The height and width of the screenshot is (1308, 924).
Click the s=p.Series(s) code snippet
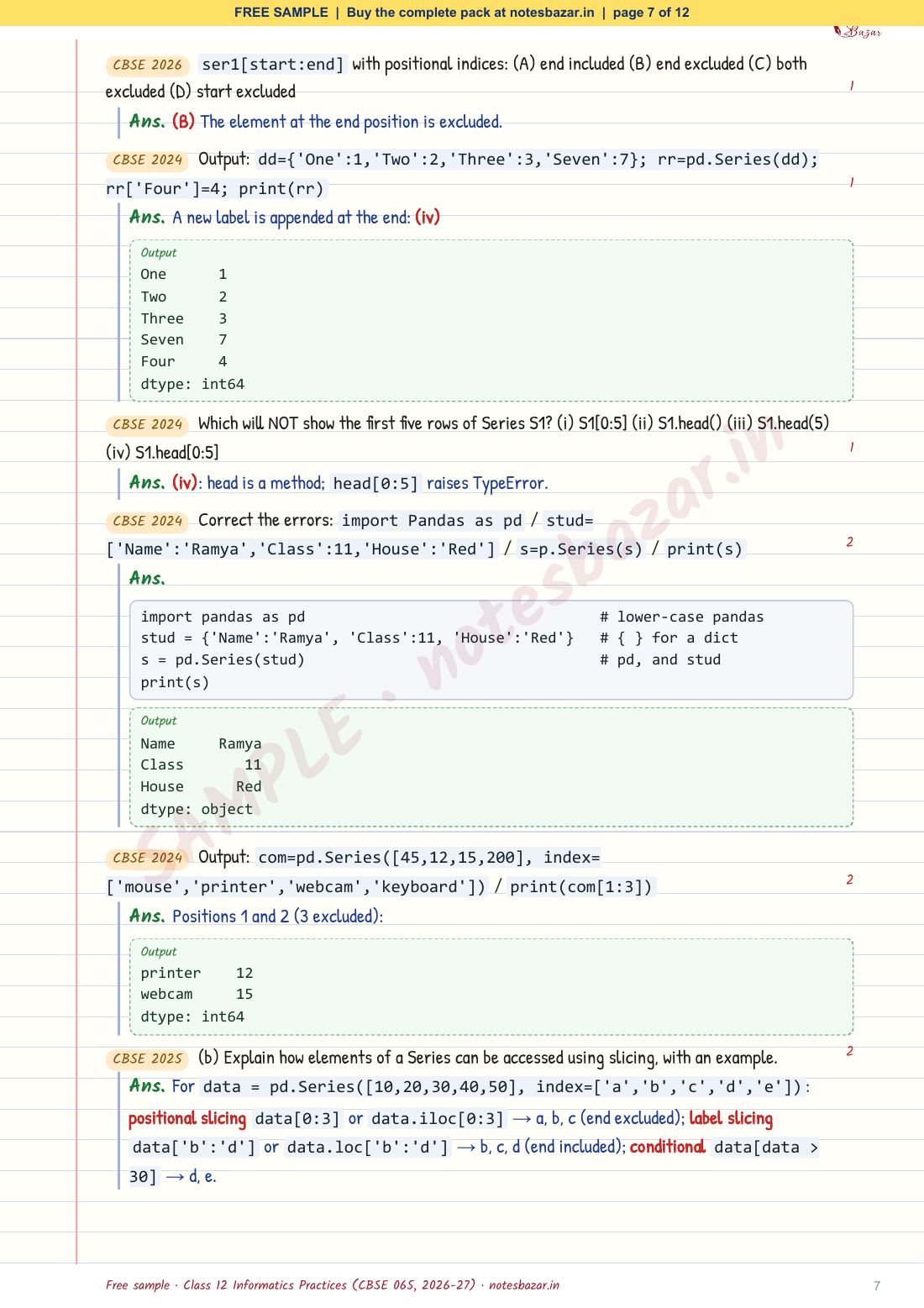pos(580,549)
